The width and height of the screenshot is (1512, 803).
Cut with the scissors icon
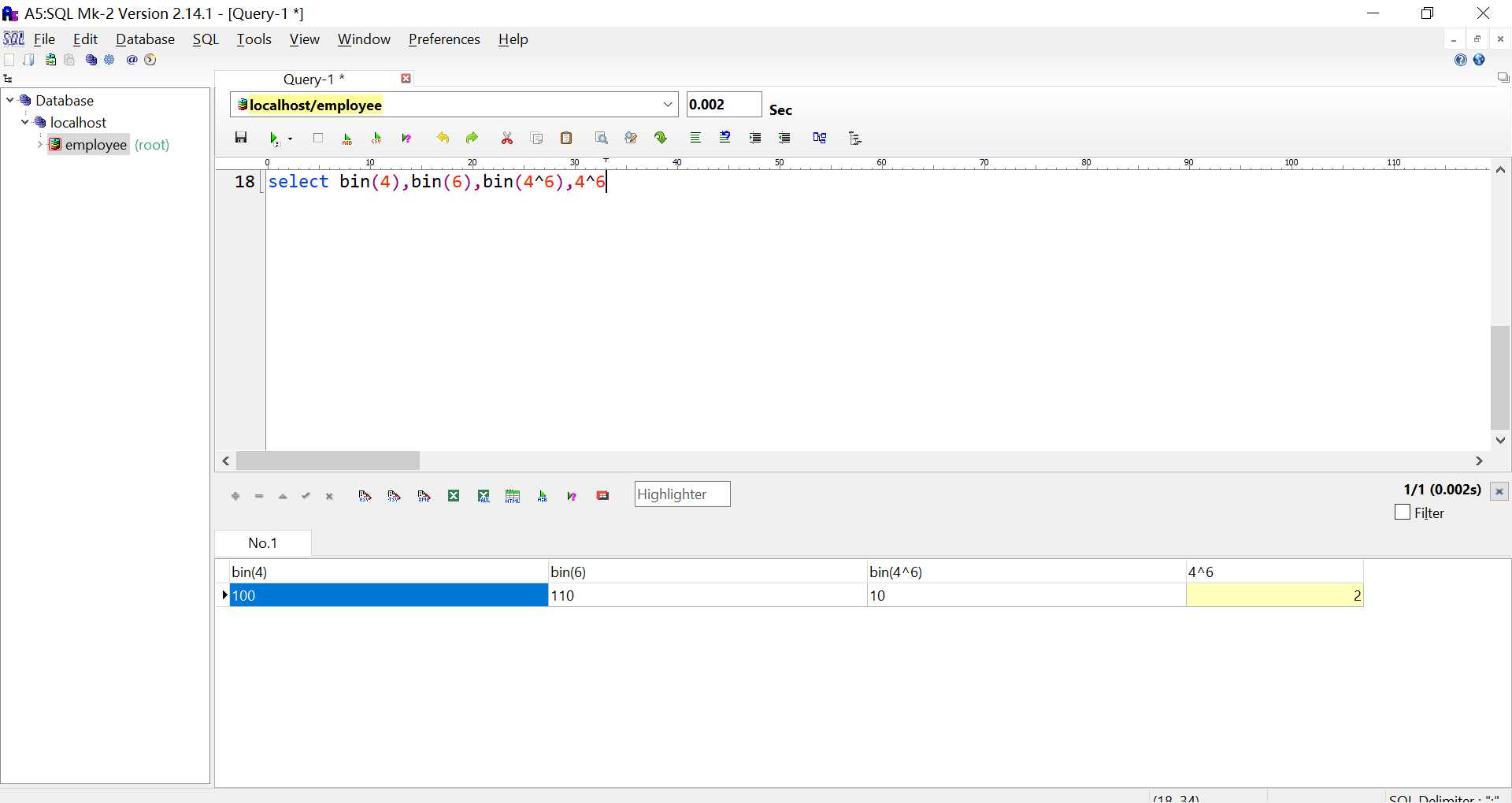pyautogui.click(x=507, y=139)
